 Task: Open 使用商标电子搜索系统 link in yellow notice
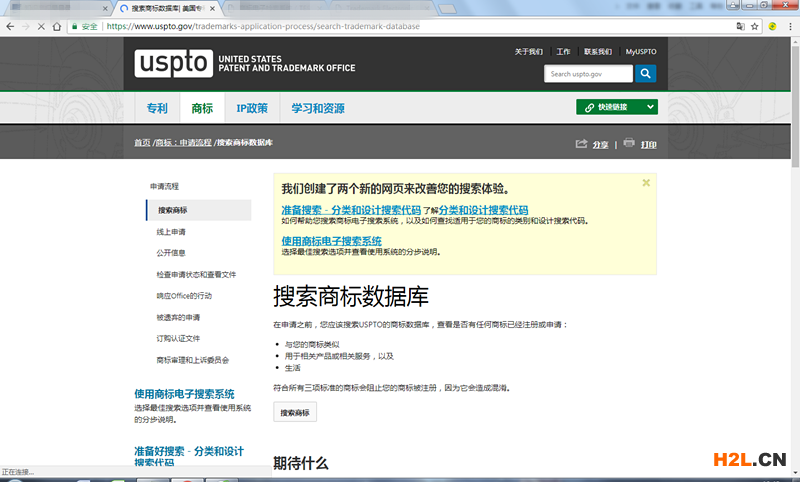pyautogui.click(x=332, y=241)
